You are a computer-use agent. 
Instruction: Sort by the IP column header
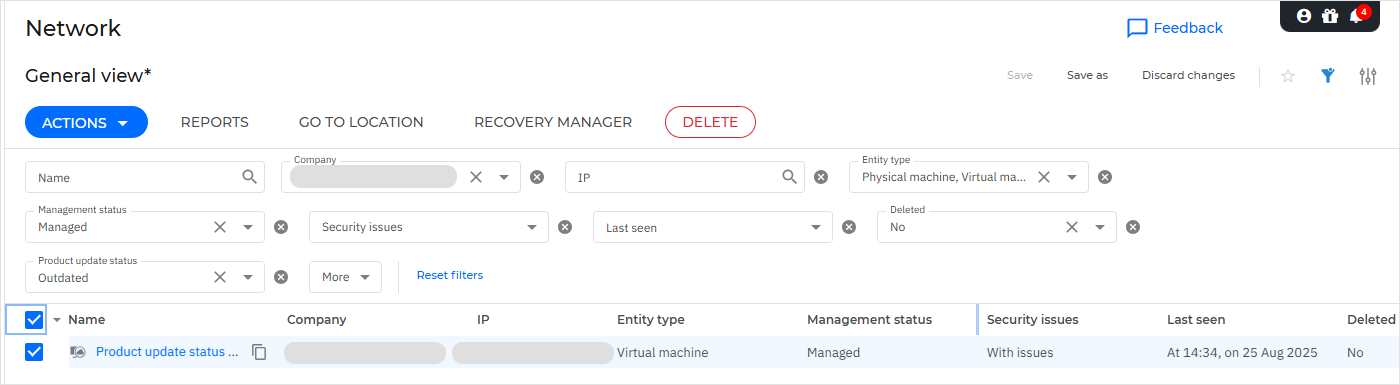[483, 320]
